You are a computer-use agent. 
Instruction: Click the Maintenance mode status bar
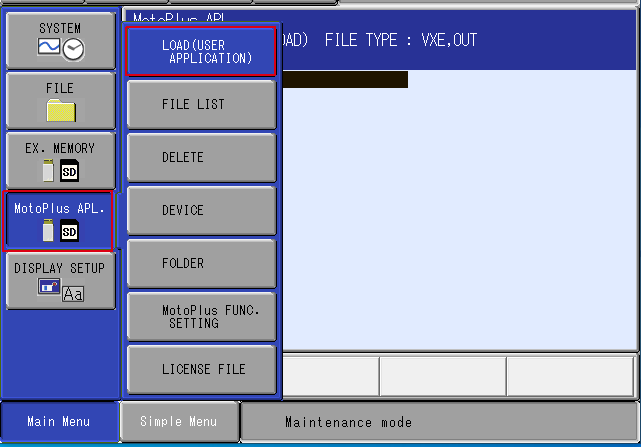439,422
